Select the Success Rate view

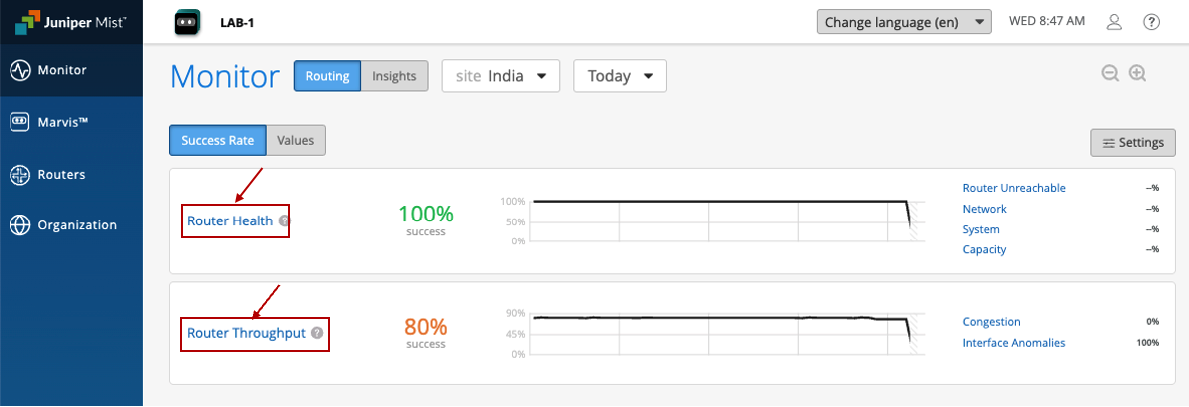tap(218, 141)
